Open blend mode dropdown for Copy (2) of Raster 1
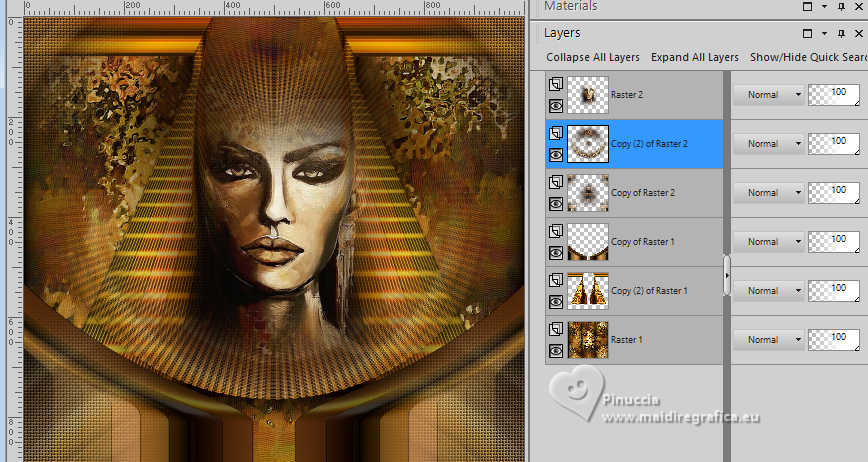Viewport: 868px width, 462px height. pyautogui.click(x=769, y=290)
